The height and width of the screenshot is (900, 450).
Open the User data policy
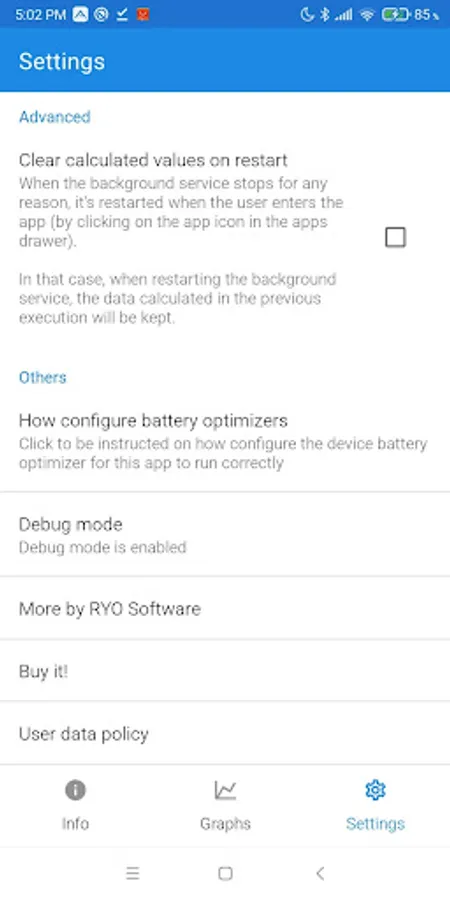225,734
